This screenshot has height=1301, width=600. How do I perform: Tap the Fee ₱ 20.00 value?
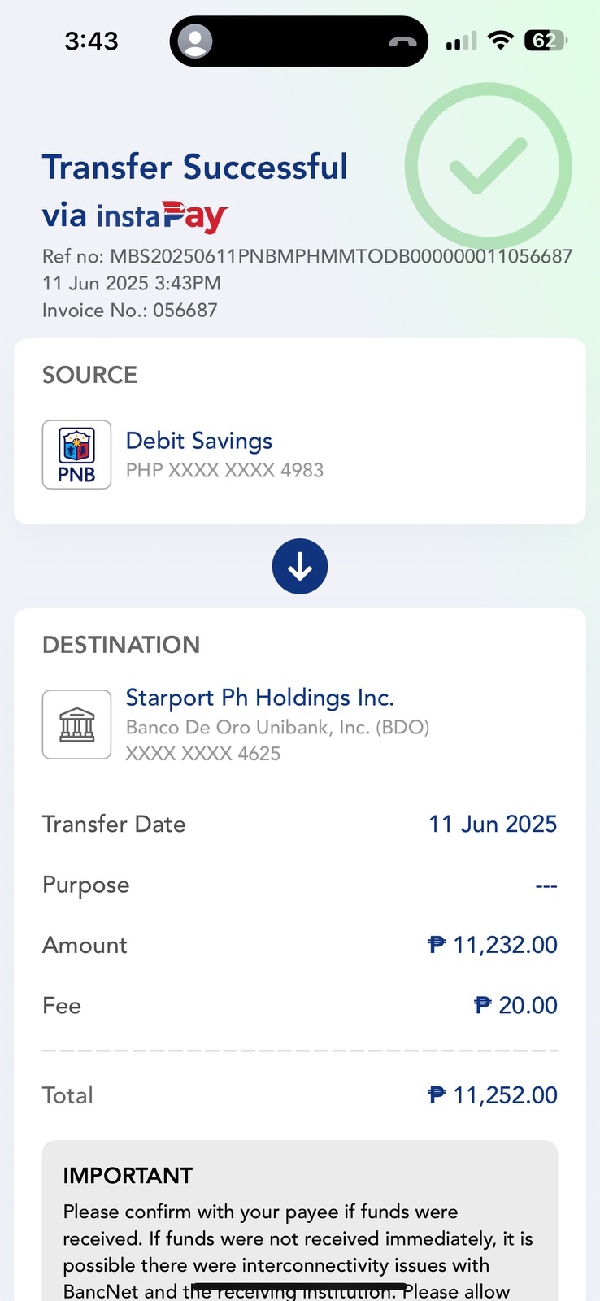coord(515,1005)
